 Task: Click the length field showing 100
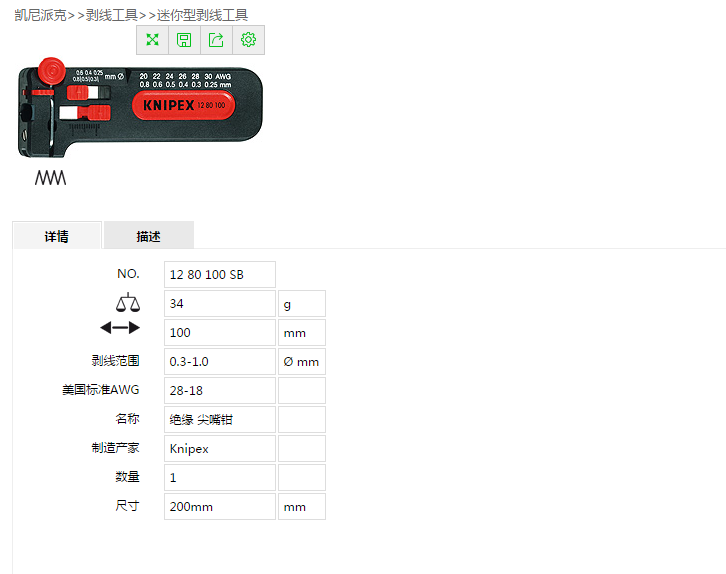(x=220, y=332)
